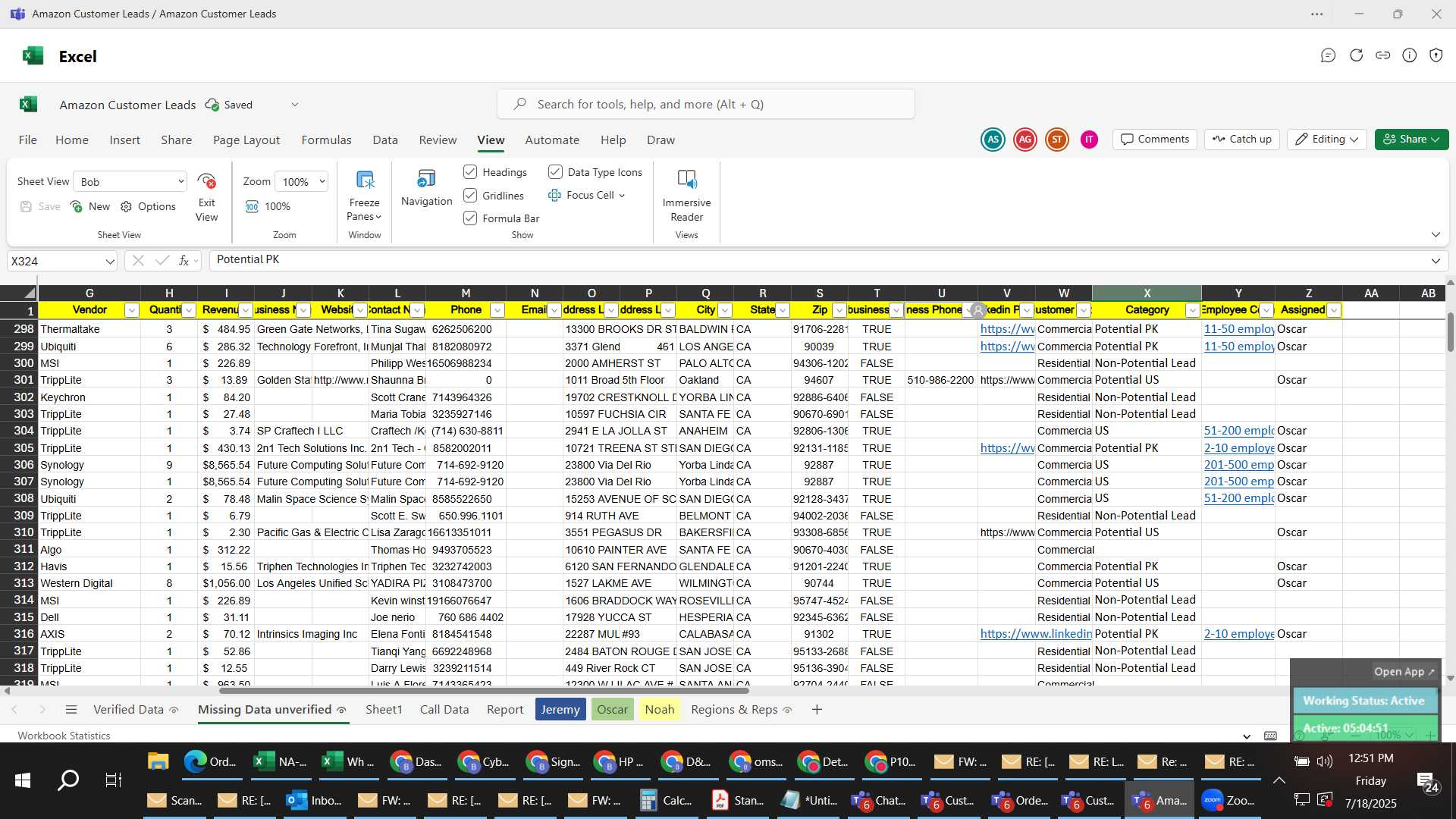
Task: Open the Phone column filter
Action: pos(497,310)
